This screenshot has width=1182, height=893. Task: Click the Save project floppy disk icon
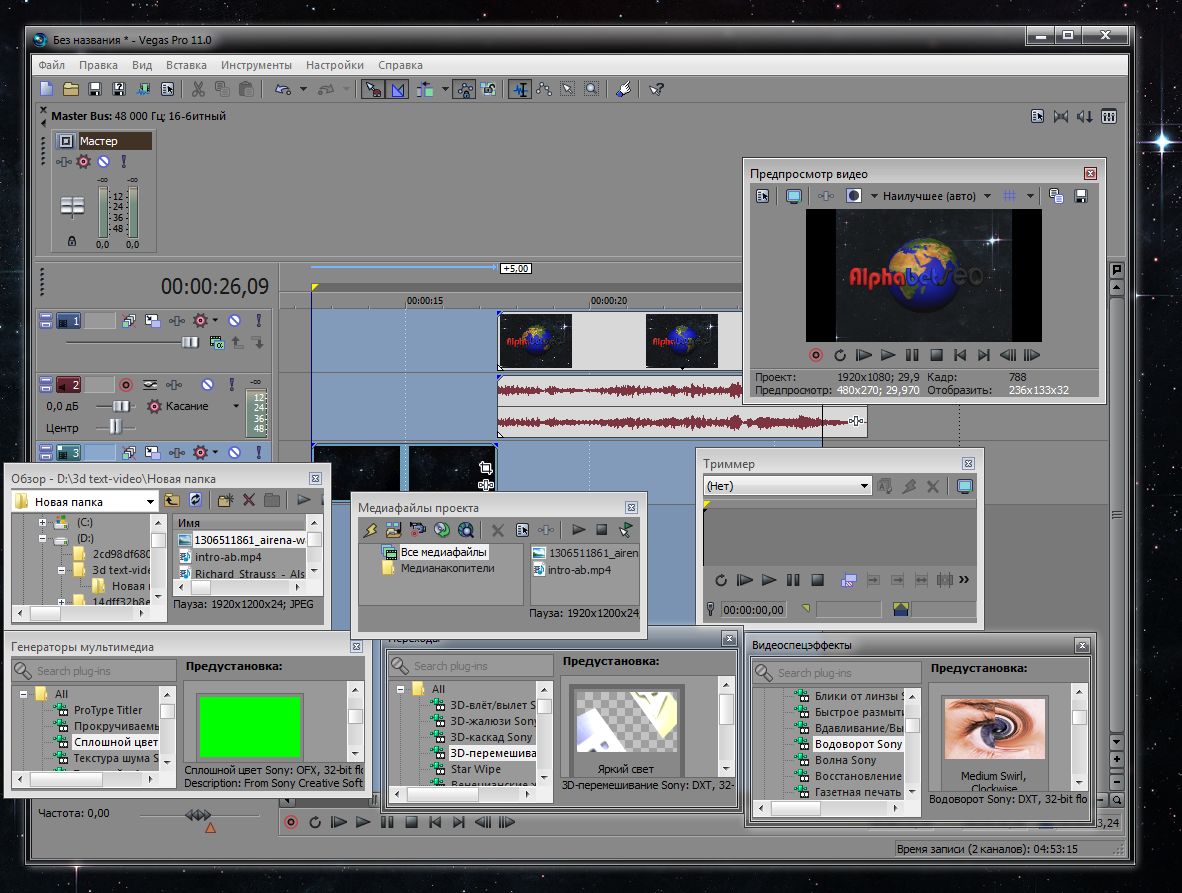click(95, 89)
